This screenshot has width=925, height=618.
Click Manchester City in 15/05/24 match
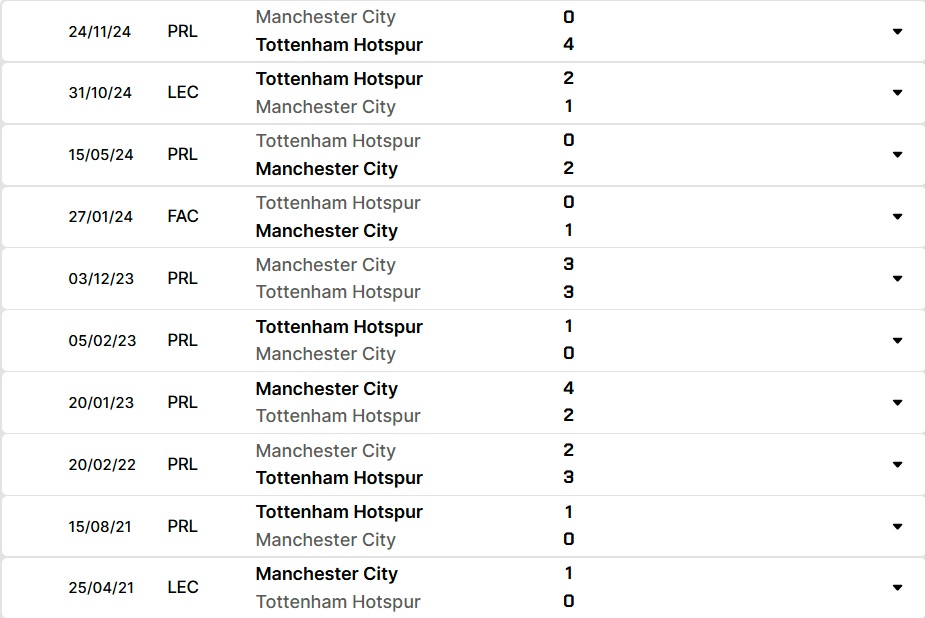[327, 169]
